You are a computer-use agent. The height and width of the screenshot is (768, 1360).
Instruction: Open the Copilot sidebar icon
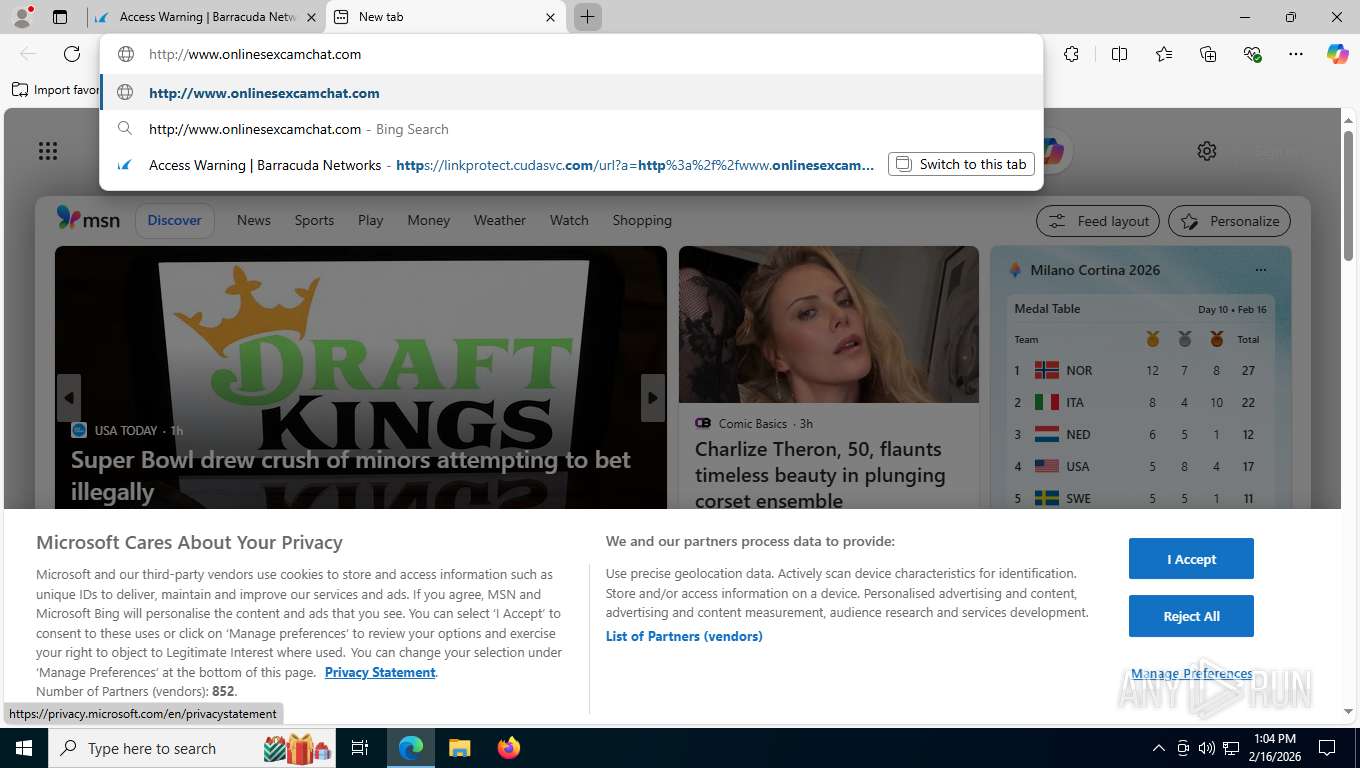(1338, 54)
